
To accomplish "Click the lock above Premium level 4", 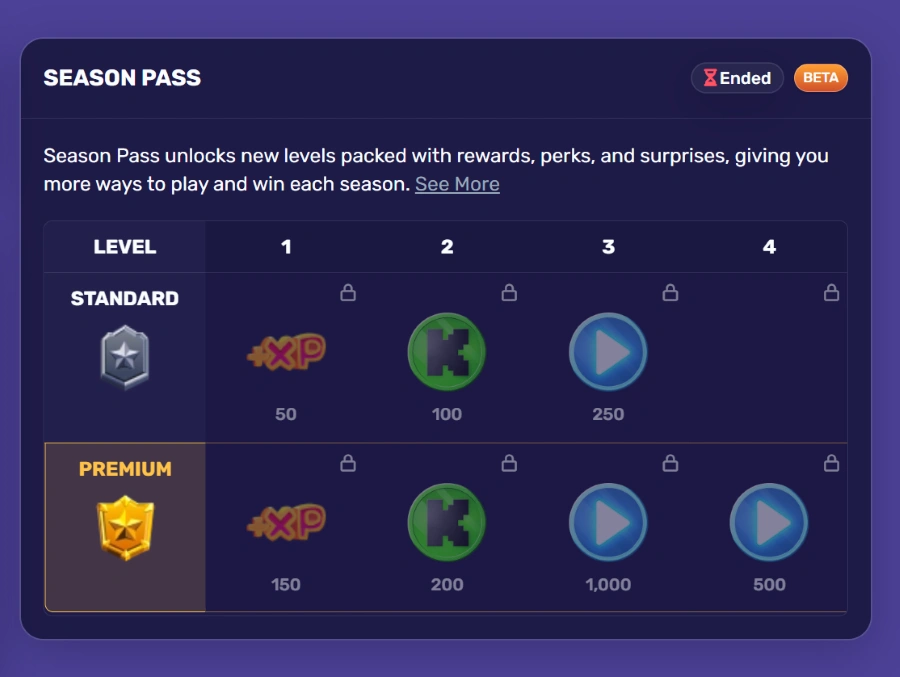I will tap(831, 463).
